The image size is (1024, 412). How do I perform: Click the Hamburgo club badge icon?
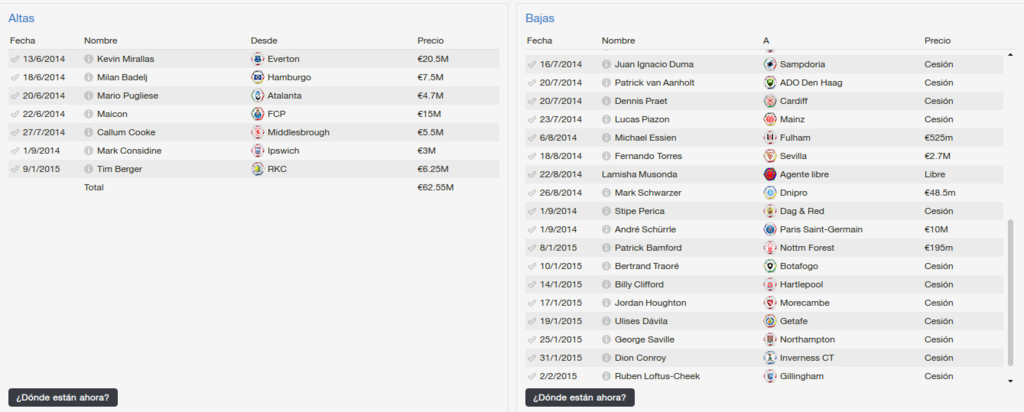257,77
